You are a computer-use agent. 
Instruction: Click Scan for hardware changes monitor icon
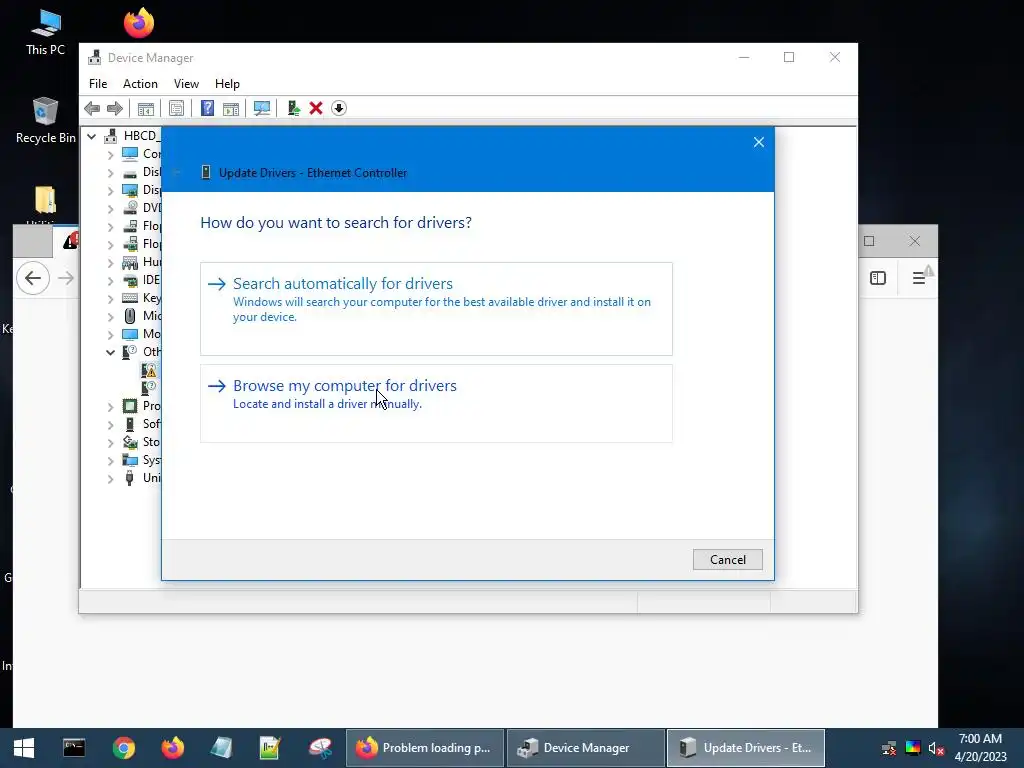click(262, 108)
